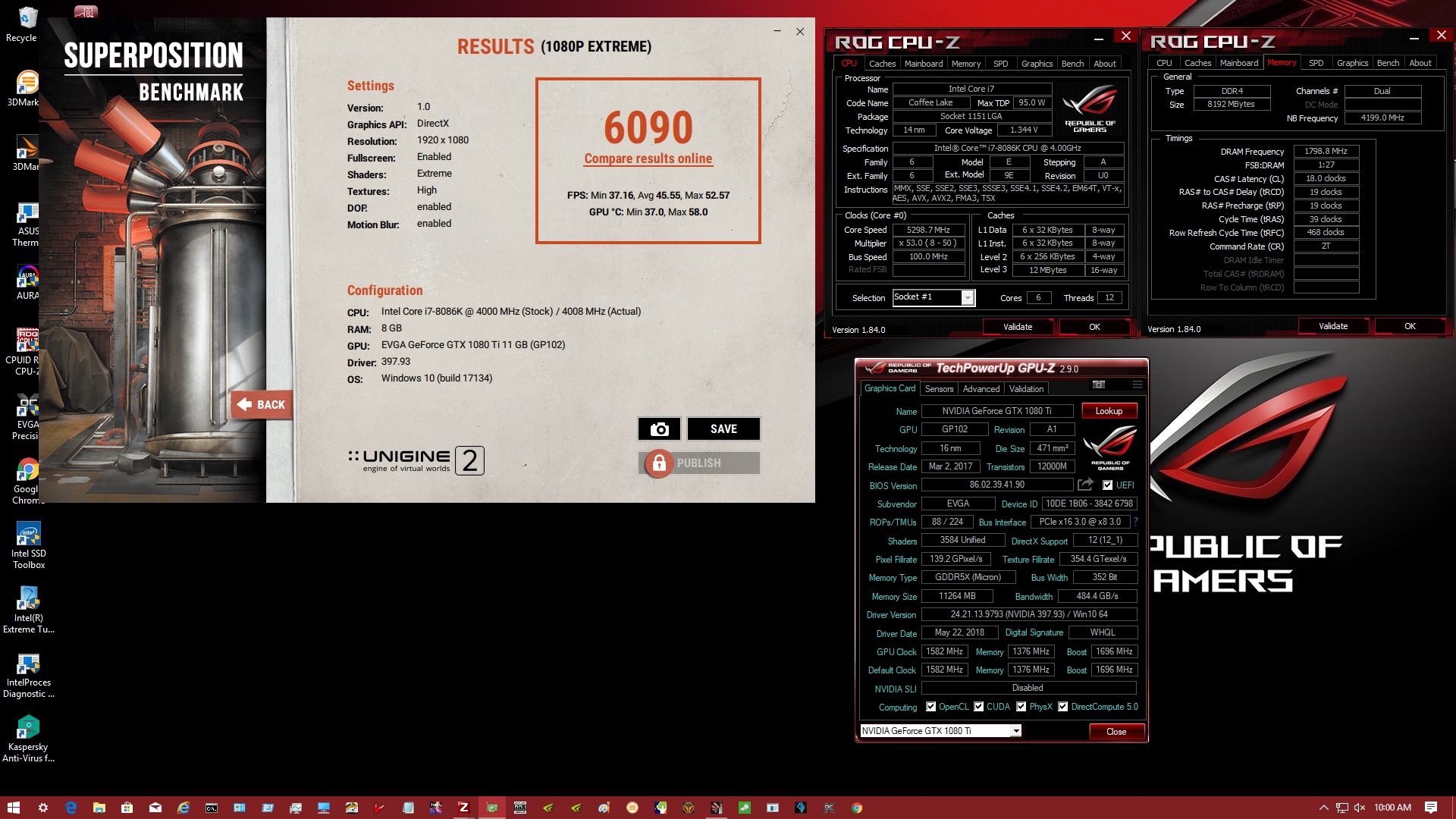Toggle the PhysX checkbox in GPU-Z
Viewport: 1456px width, 819px height.
pyautogui.click(x=1021, y=707)
